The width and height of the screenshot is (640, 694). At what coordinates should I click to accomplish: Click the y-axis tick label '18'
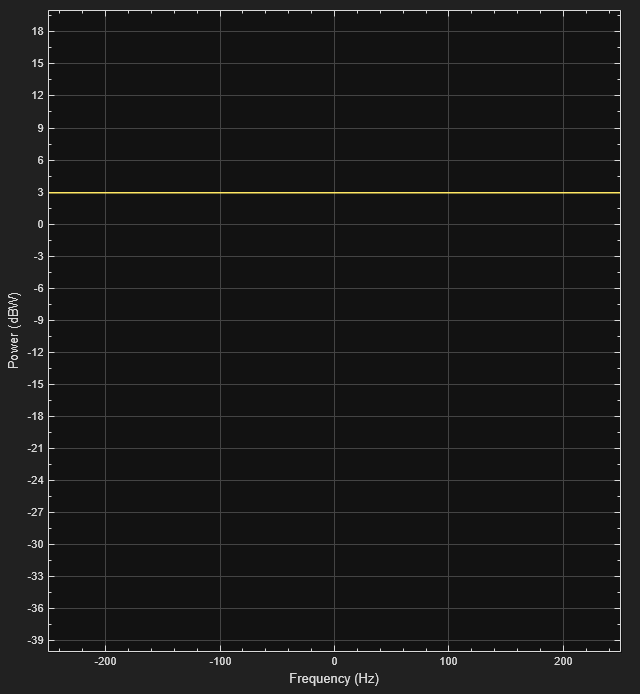click(38, 31)
